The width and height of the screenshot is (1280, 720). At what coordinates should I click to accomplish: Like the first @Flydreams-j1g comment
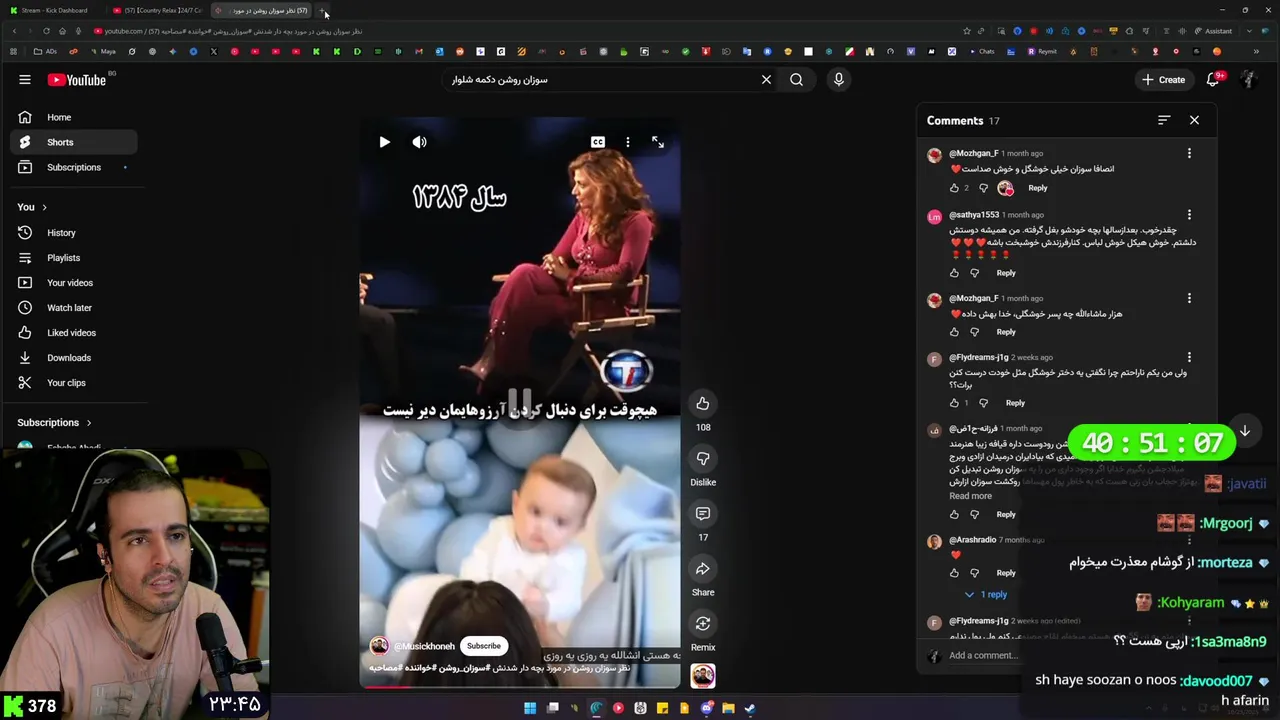(x=954, y=403)
